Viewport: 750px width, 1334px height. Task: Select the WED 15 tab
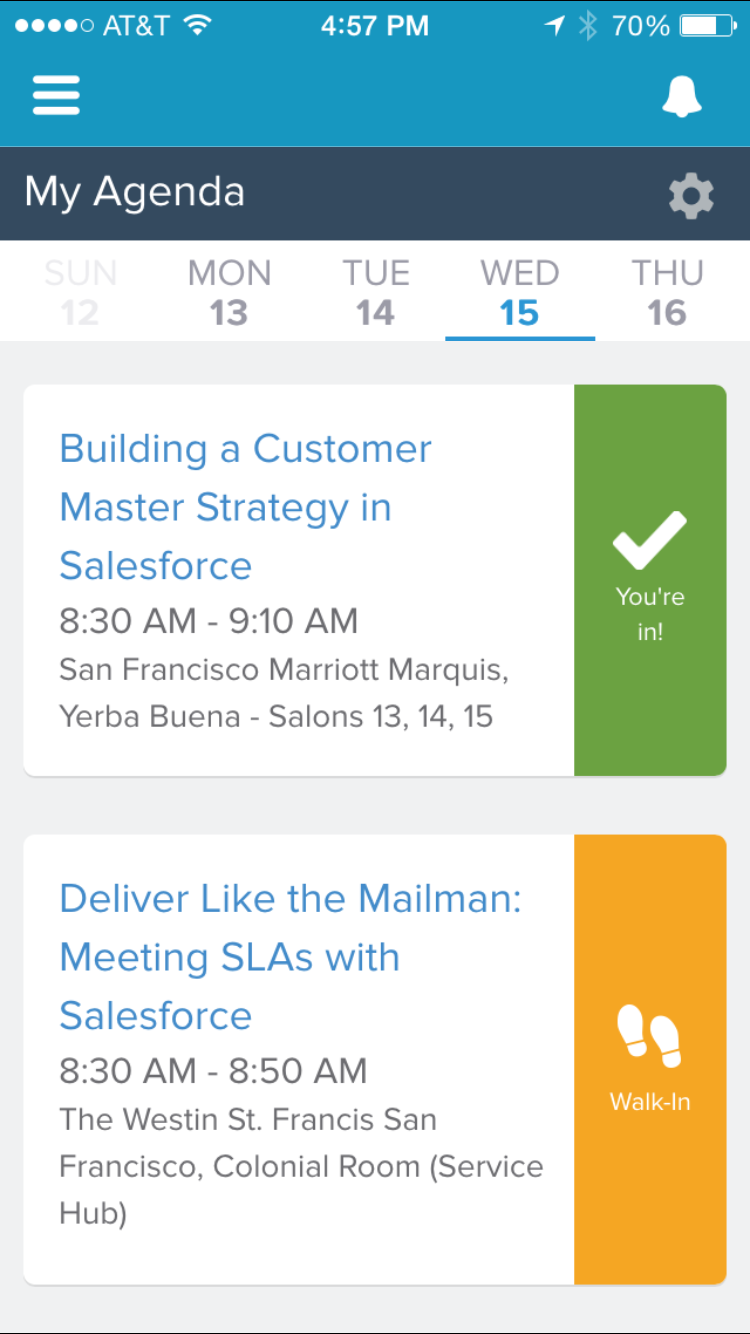(x=520, y=292)
